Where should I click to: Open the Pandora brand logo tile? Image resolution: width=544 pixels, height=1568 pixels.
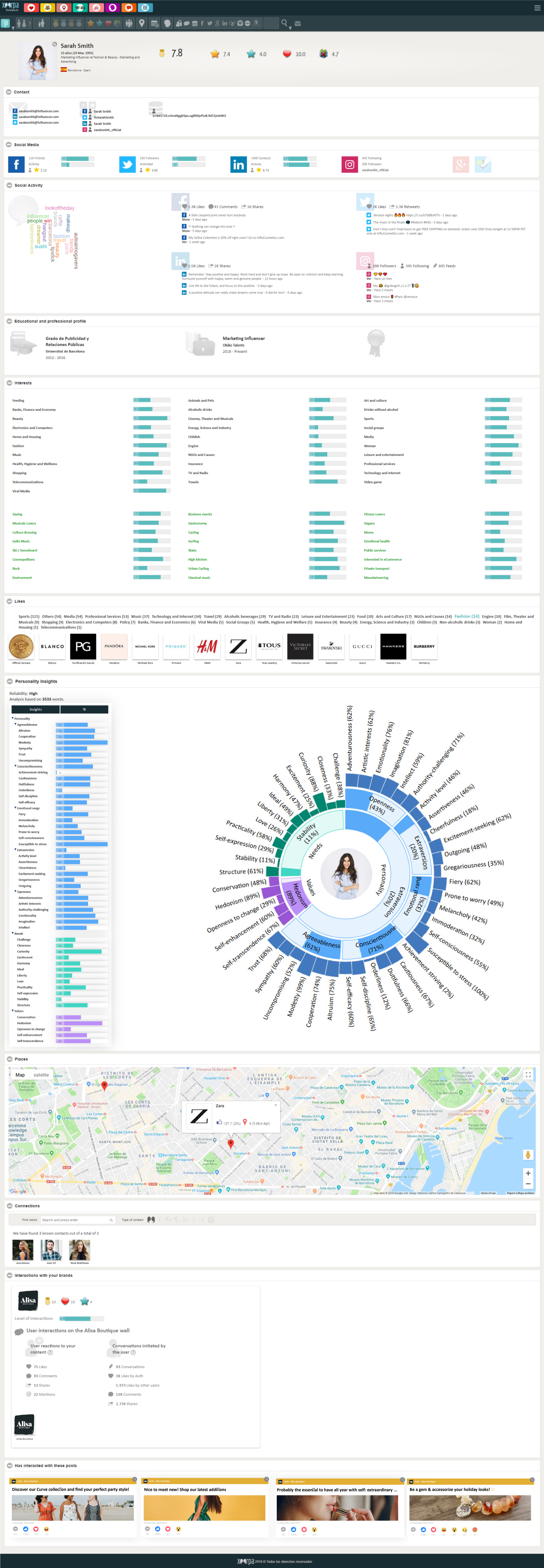(114, 646)
